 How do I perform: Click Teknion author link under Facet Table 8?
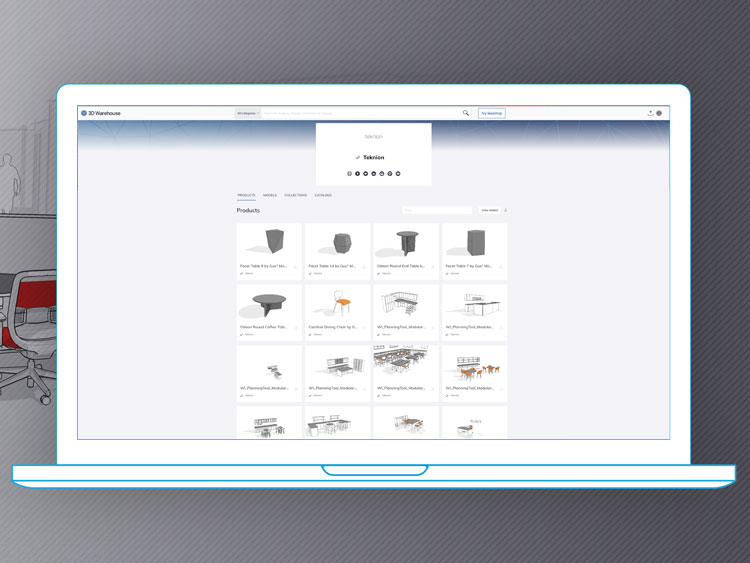coord(249,274)
